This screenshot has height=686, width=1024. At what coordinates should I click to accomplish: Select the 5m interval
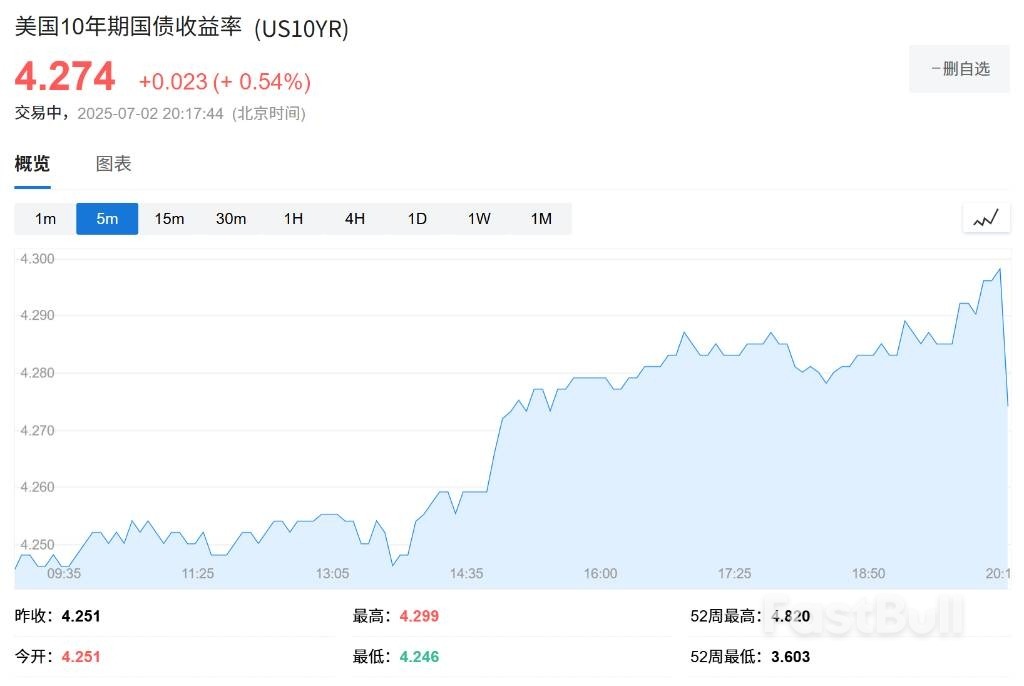[107, 219]
